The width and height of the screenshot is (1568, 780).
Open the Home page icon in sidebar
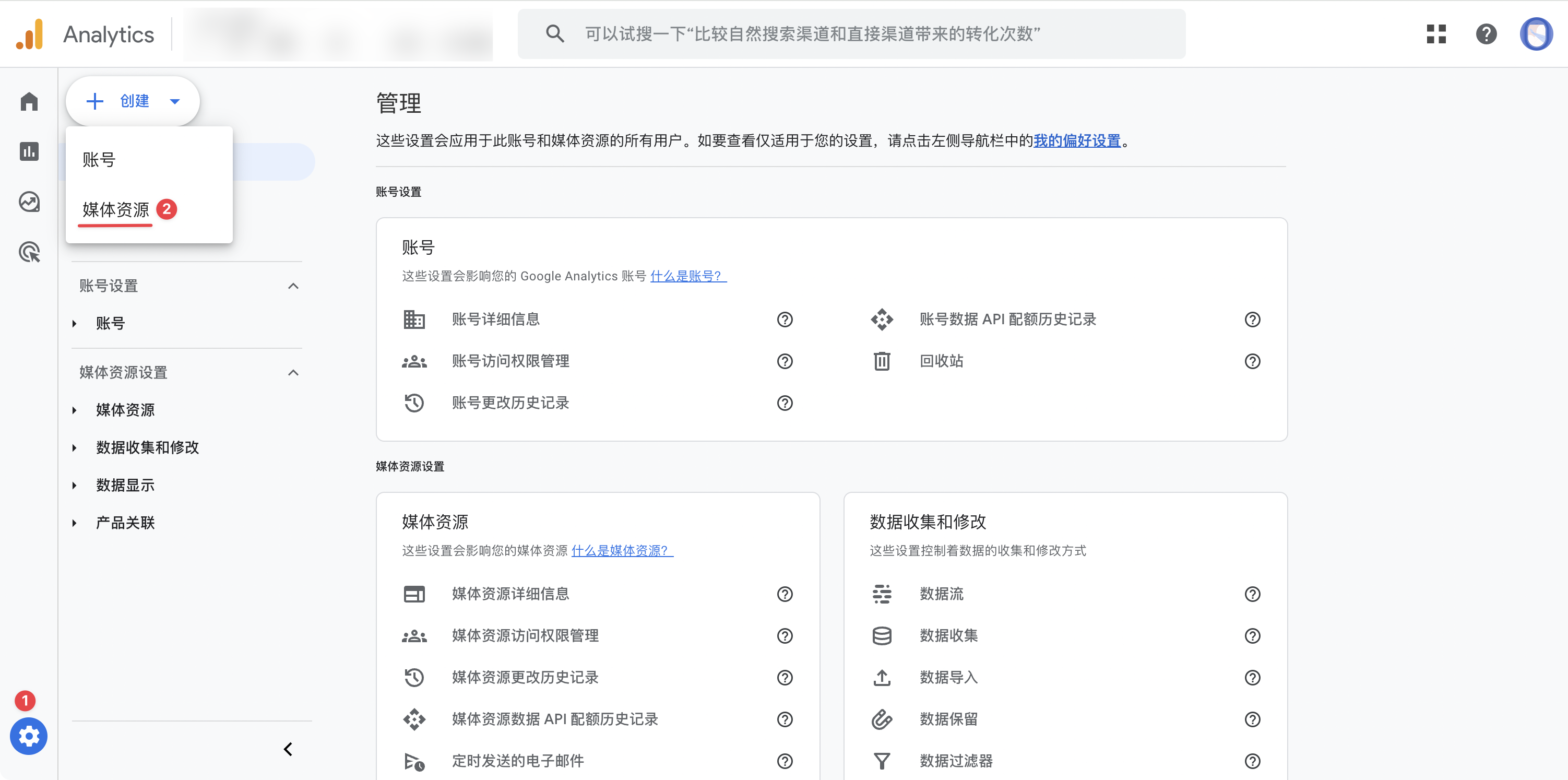[29, 102]
